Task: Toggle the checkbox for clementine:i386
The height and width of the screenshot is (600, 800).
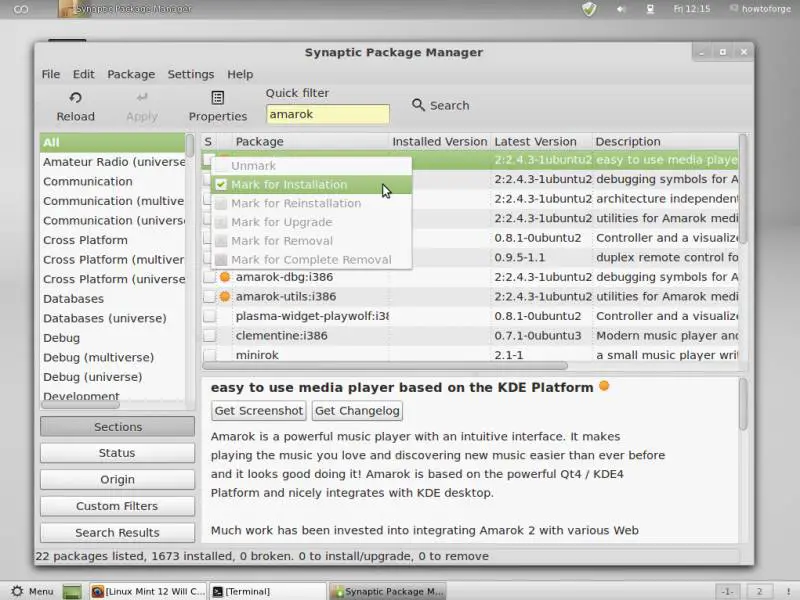Action: (210, 336)
